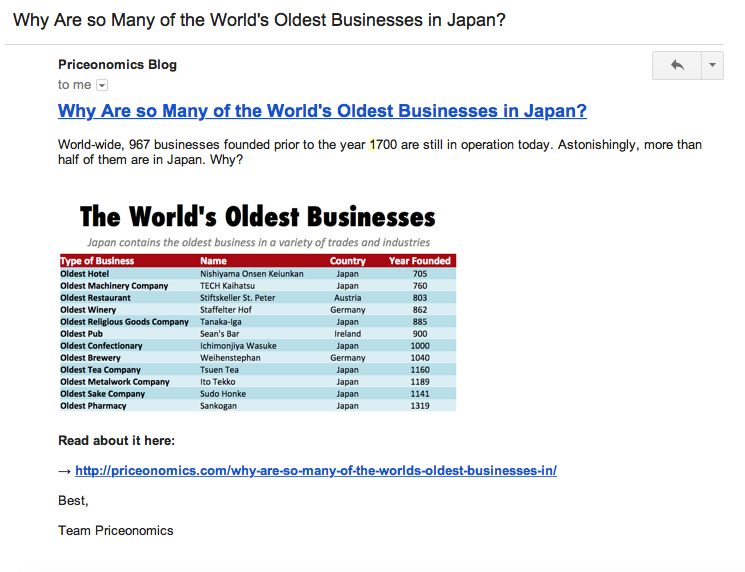Click 'Oldest Pharmacy' row label
This screenshot has height=572, width=745.
pyautogui.click(x=93, y=406)
